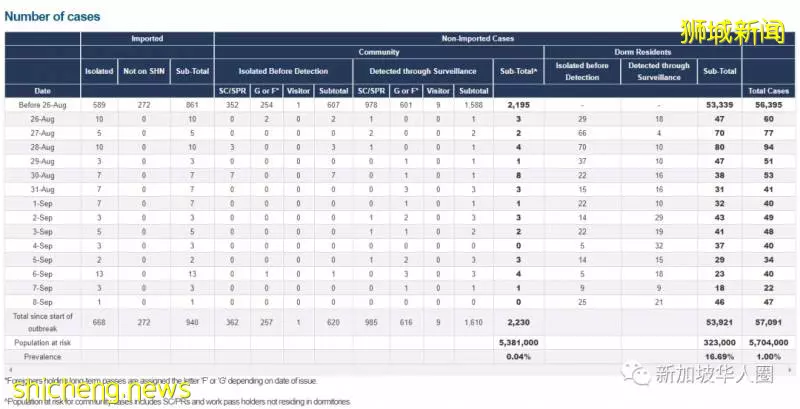This screenshot has width=800, height=409.
Task: Select the Date column header
Action: point(42,91)
